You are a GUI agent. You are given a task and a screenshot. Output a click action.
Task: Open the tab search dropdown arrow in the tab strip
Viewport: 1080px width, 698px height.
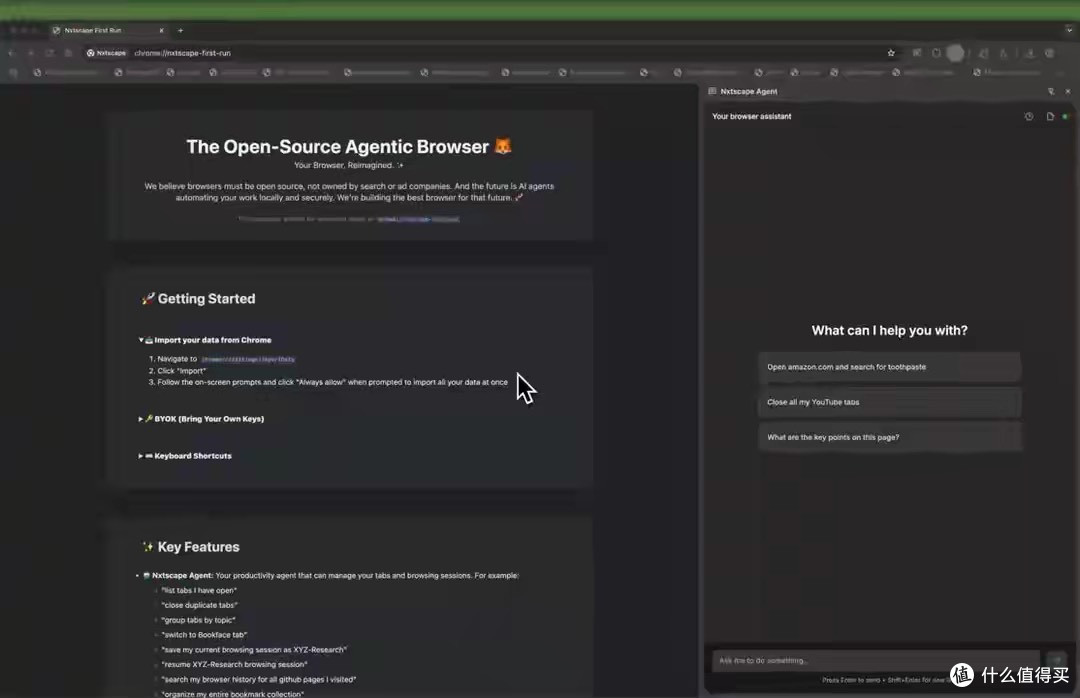(x=1068, y=30)
